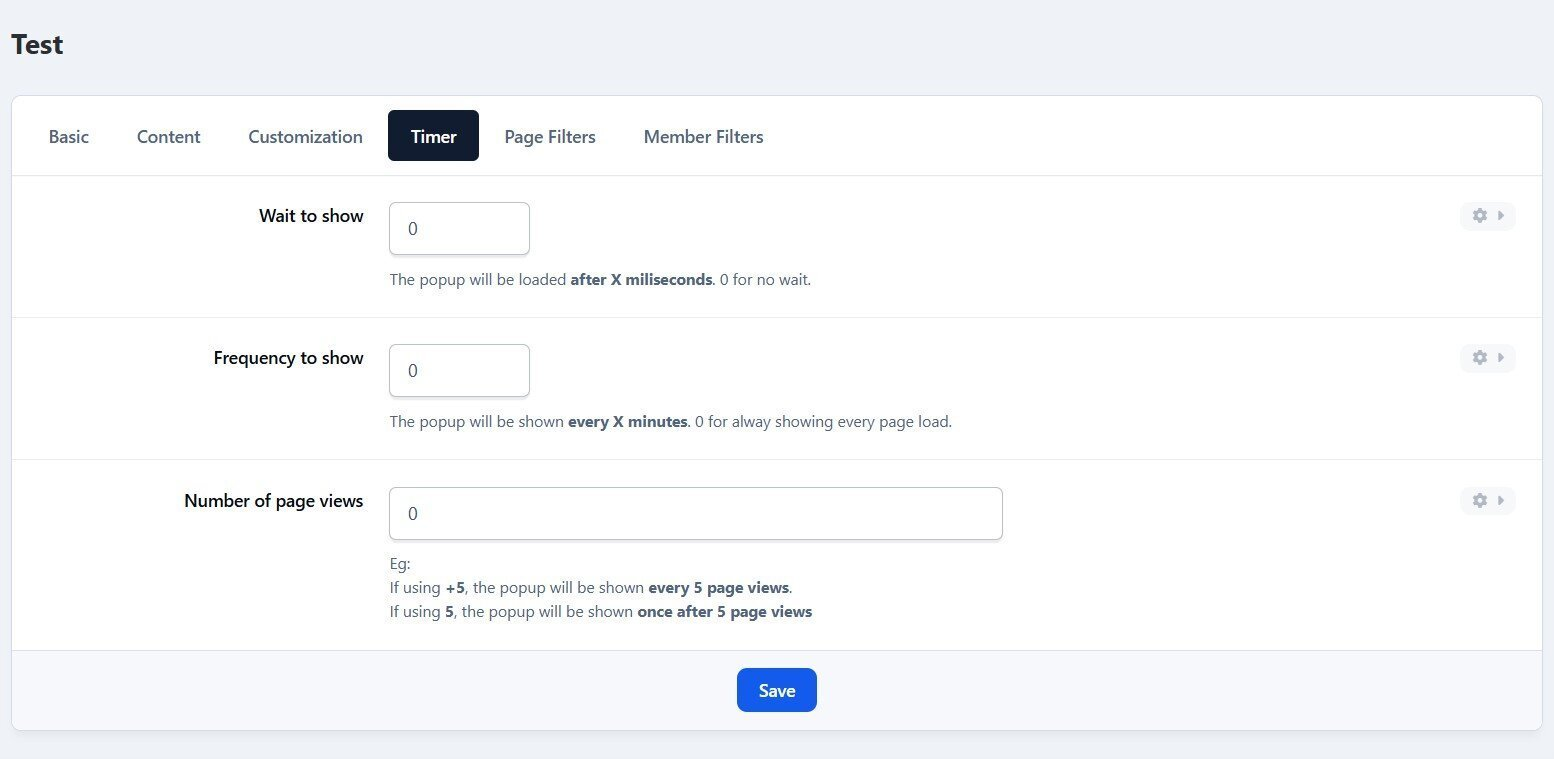1554x759 pixels.
Task: Click the Wait to show label
Action: coord(311,216)
